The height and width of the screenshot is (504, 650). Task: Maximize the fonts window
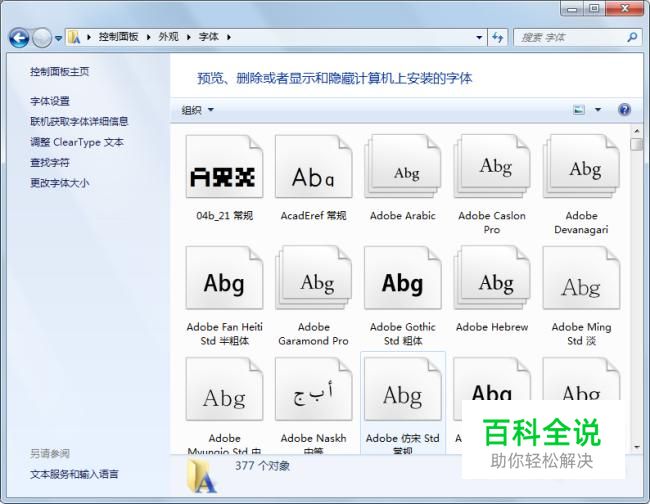pos(594,9)
